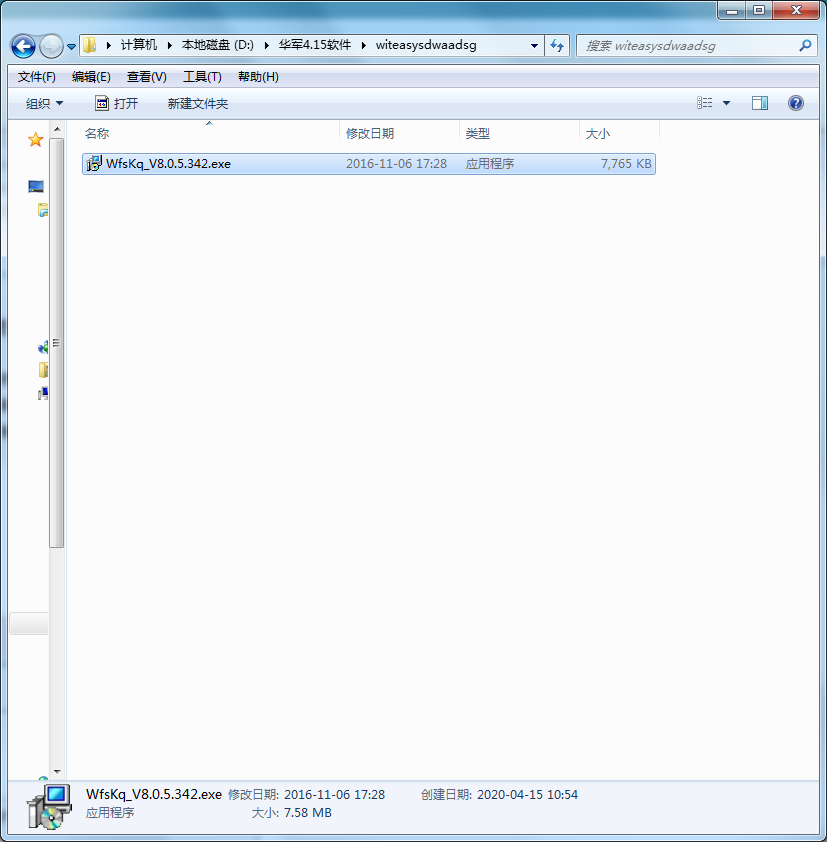Expand the arrow after 华军4.15软件
Screen dimensions: 827x842
click(x=364, y=45)
